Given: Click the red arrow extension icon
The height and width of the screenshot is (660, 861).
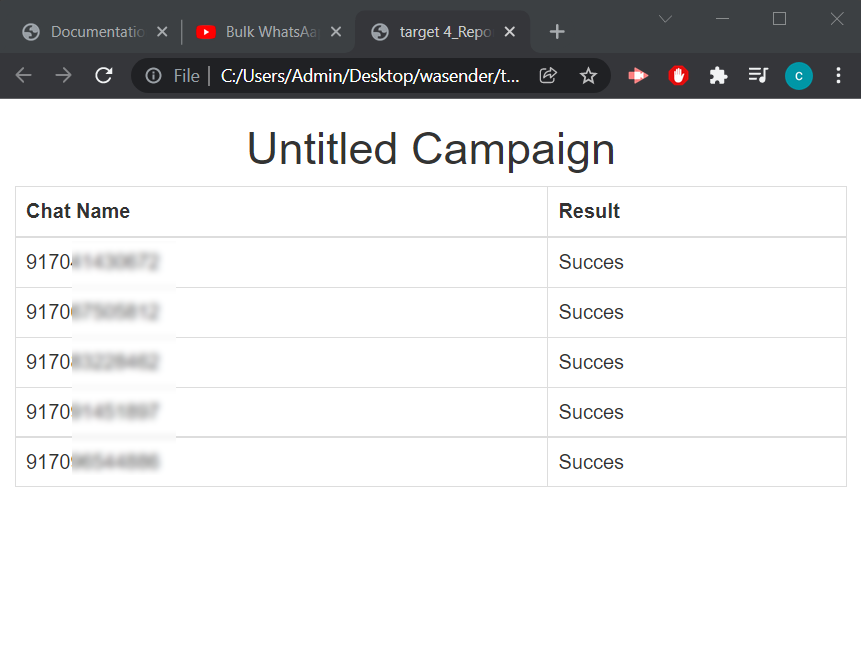Looking at the screenshot, I should 638,76.
